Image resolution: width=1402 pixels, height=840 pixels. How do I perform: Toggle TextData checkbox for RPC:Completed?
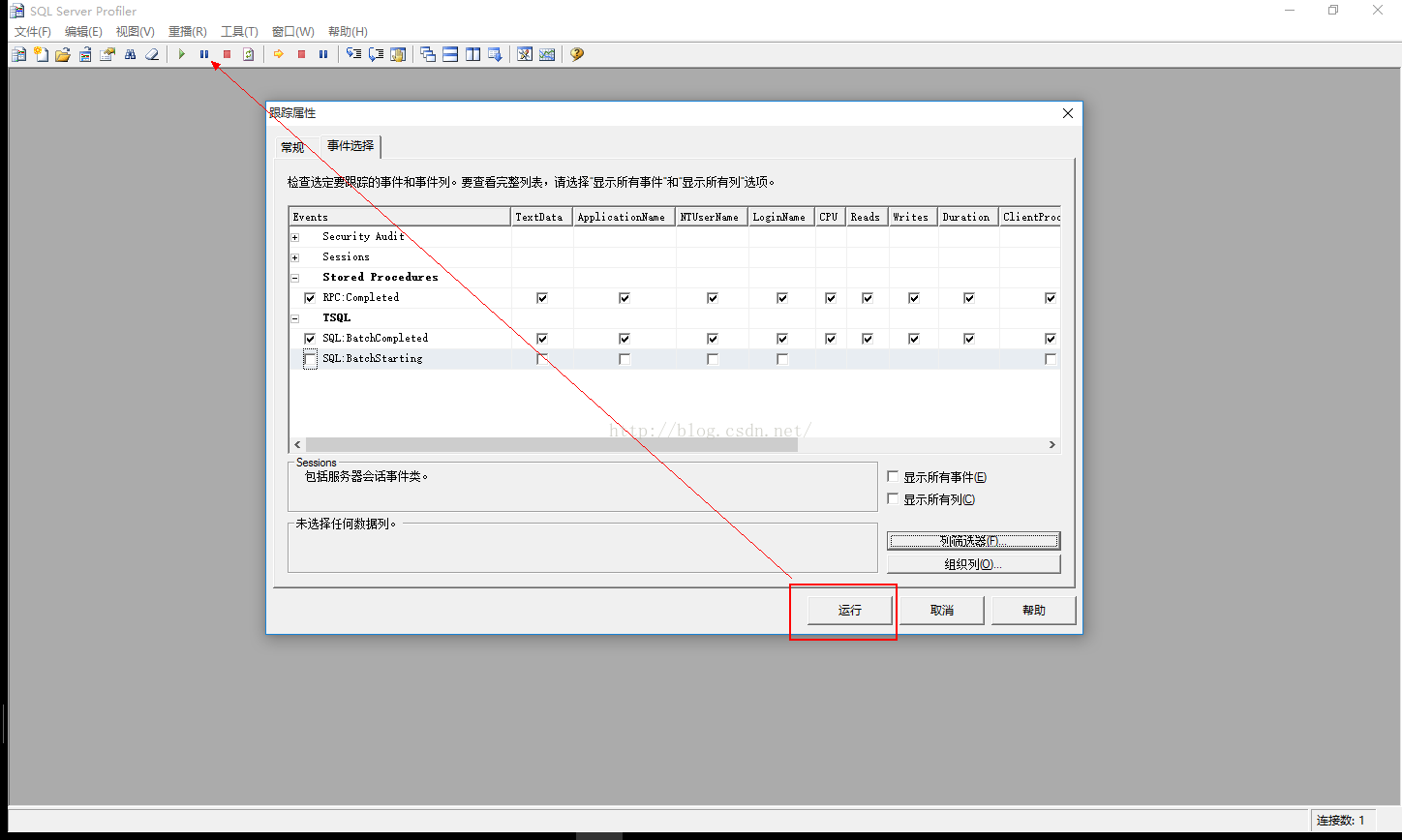pos(542,298)
